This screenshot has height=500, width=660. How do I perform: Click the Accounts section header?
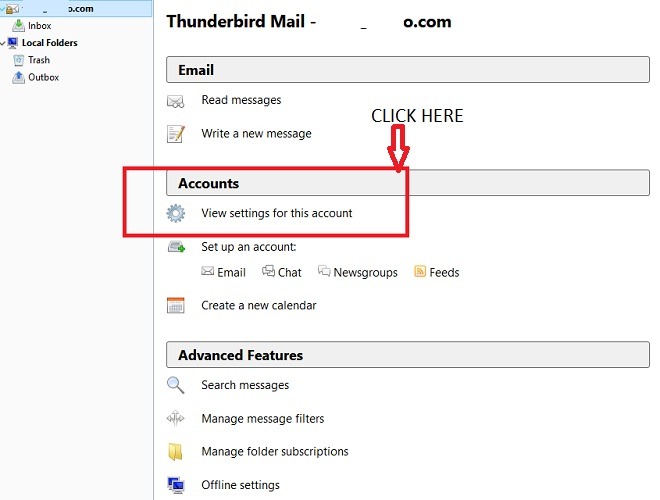[408, 183]
